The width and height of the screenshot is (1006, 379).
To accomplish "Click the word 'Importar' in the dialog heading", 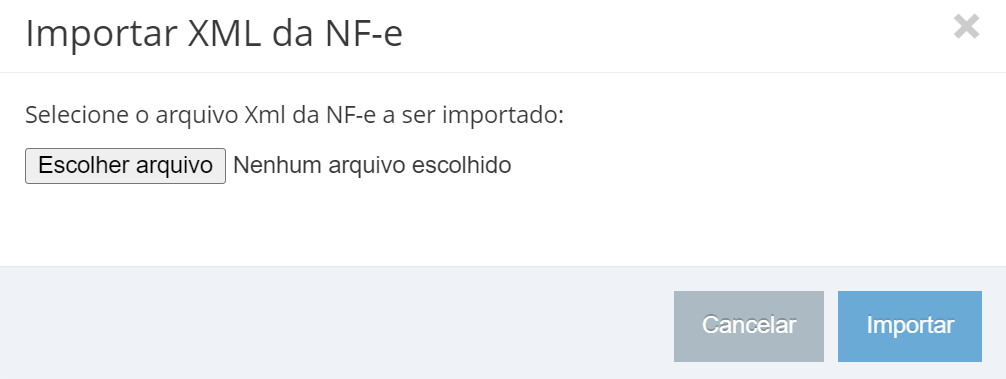I will click(101, 35).
